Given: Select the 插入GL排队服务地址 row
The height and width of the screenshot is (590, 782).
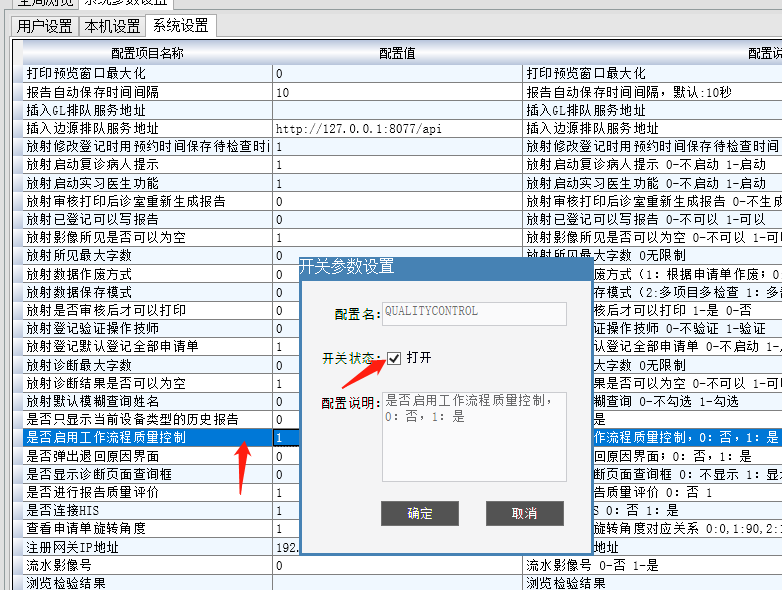Looking at the screenshot, I should coord(147,110).
